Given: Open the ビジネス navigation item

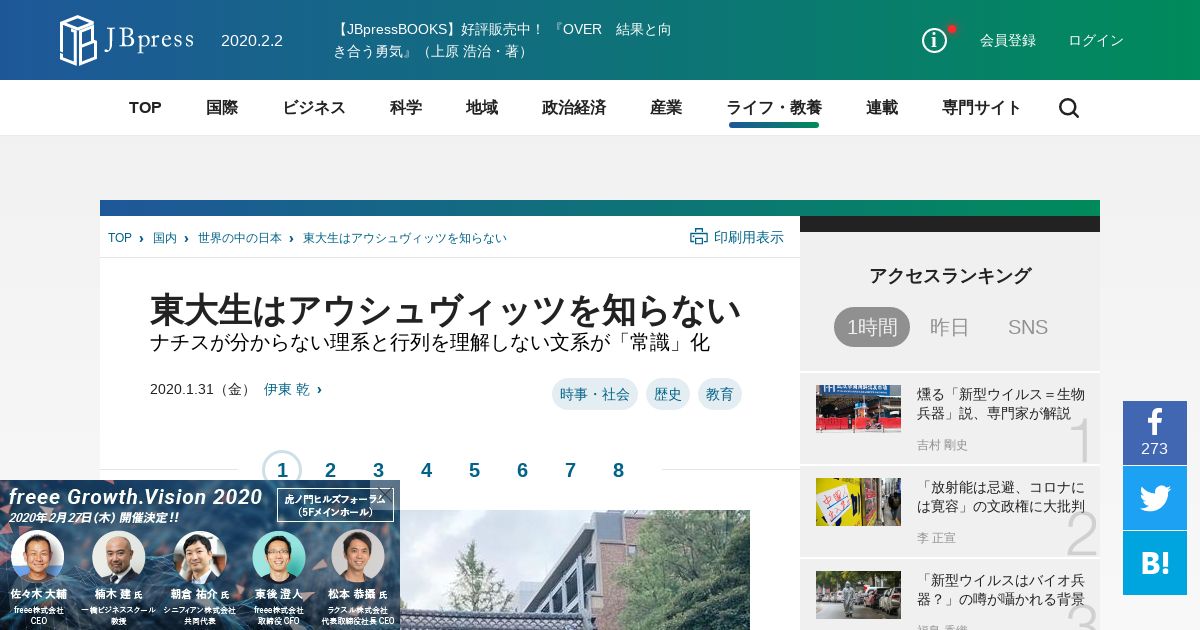Looking at the screenshot, I should tap(314, 108).
